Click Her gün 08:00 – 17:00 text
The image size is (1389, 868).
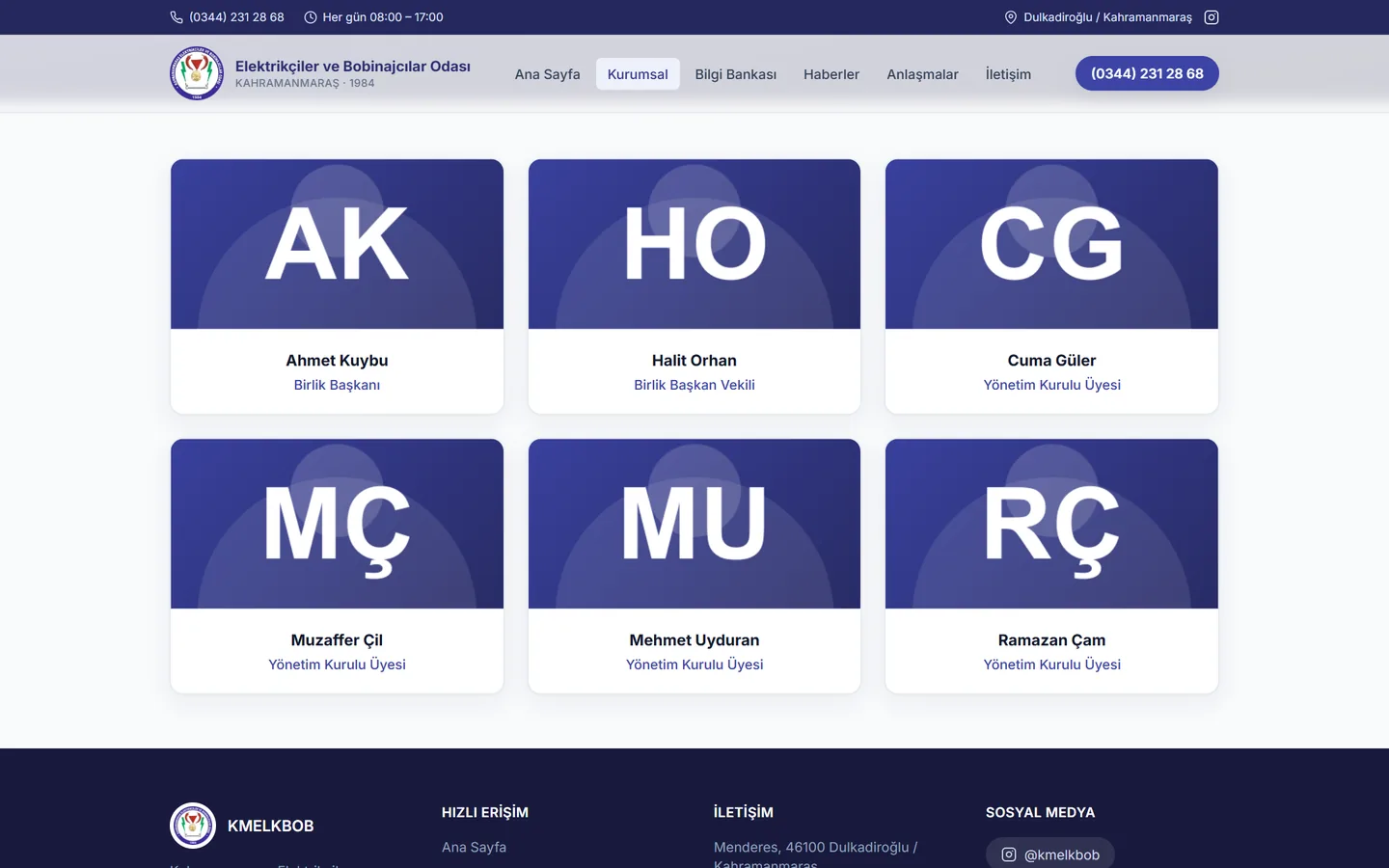tap(383, 17)
